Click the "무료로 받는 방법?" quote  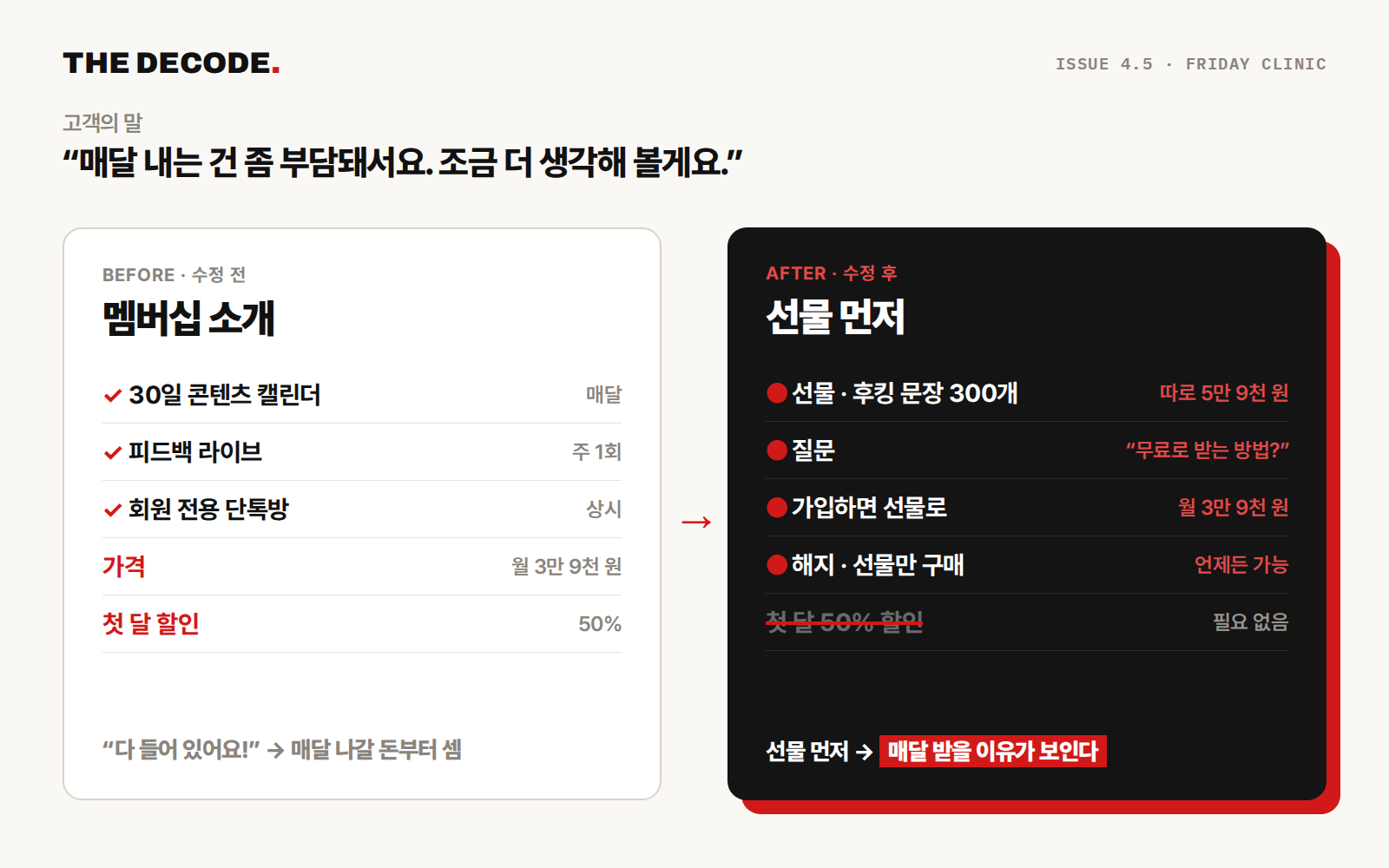pyautogui.click(x=1208, y=450)
